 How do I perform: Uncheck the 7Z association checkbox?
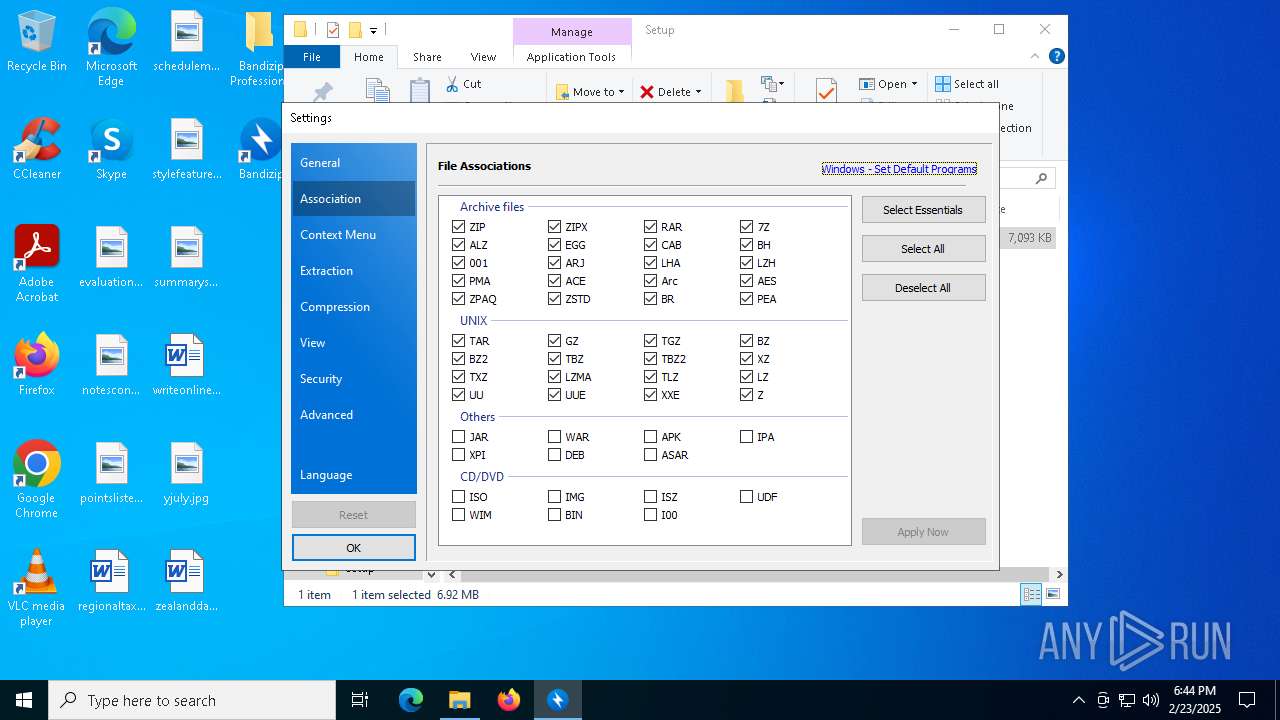[x=747, y=227]
